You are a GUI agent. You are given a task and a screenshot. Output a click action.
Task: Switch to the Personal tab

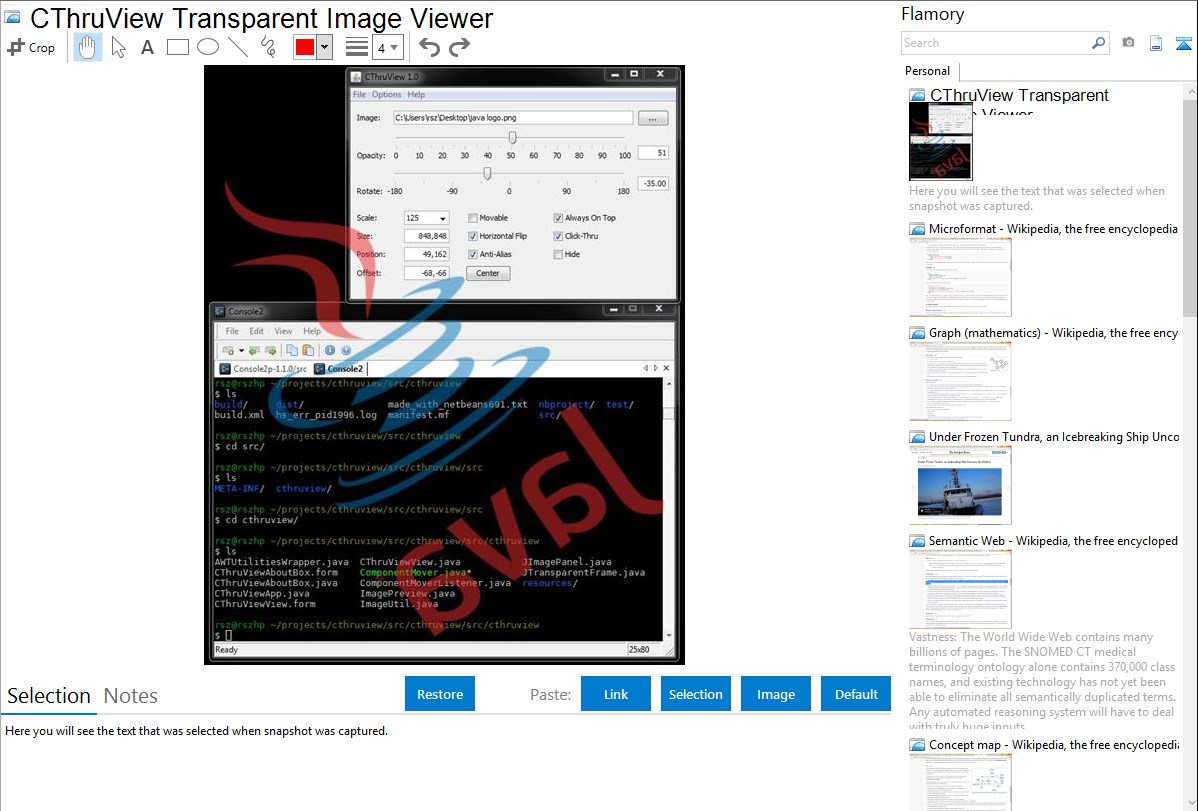coord(928,71)
